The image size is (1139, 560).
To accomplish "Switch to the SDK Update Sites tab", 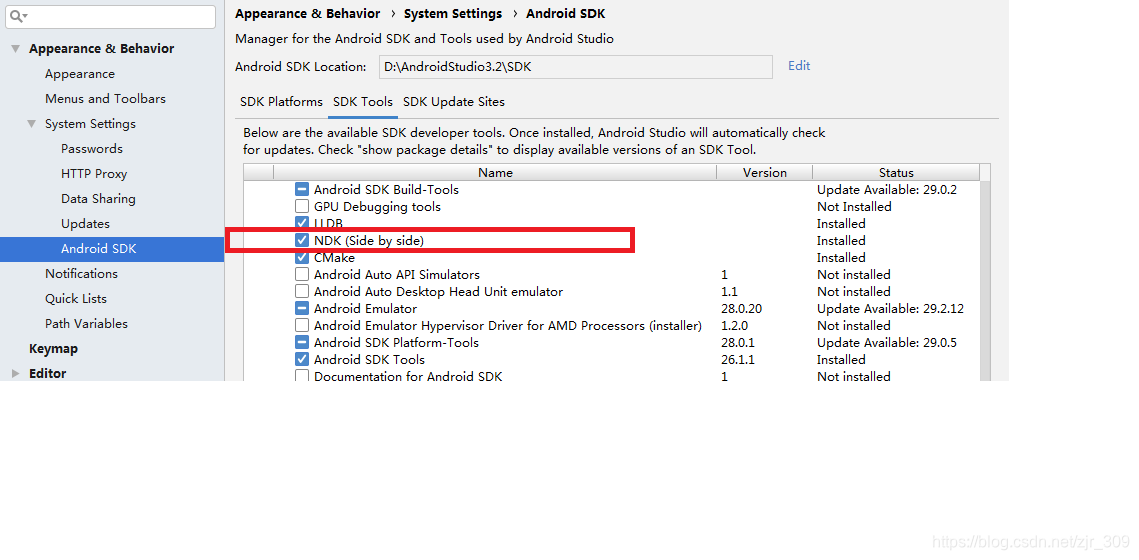I will (x=454, y=102).
